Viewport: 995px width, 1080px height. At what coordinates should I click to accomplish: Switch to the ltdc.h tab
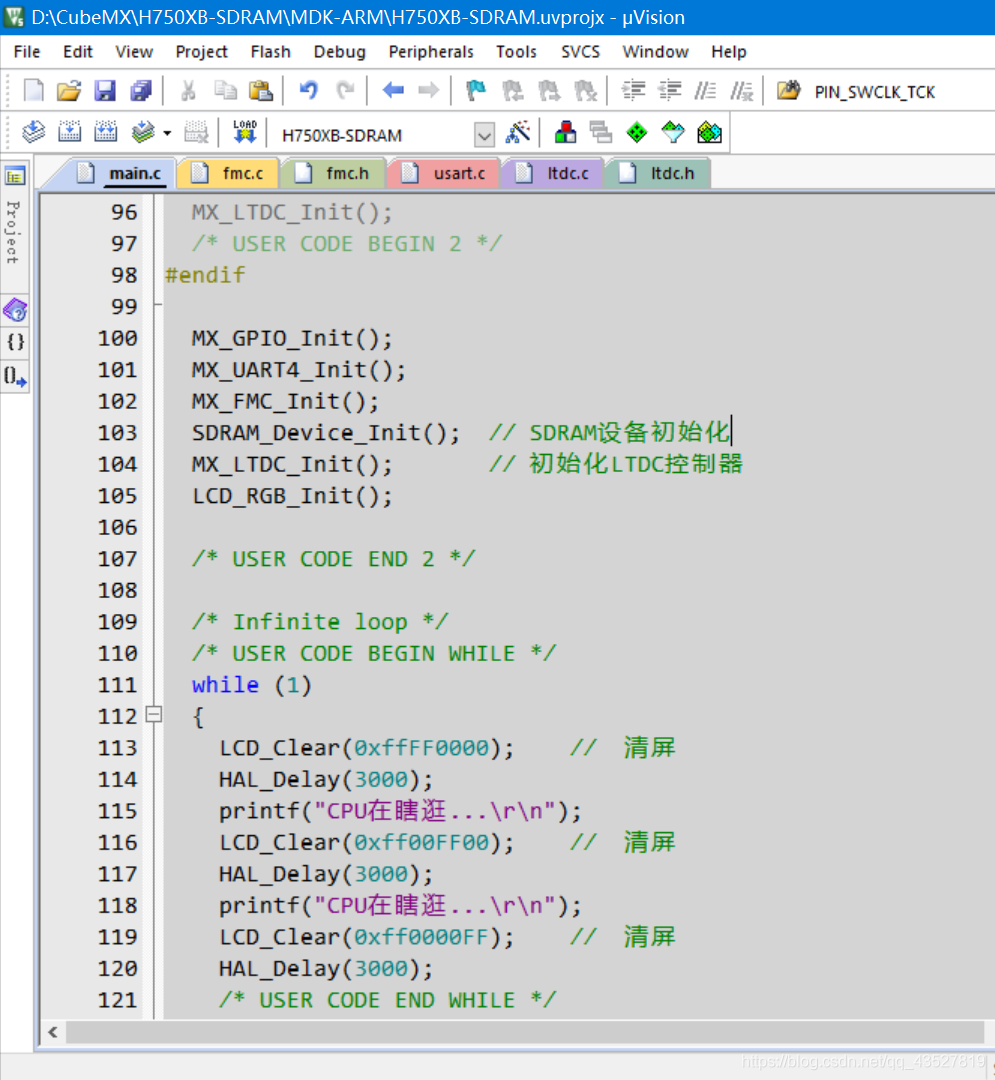pos(658,173)
